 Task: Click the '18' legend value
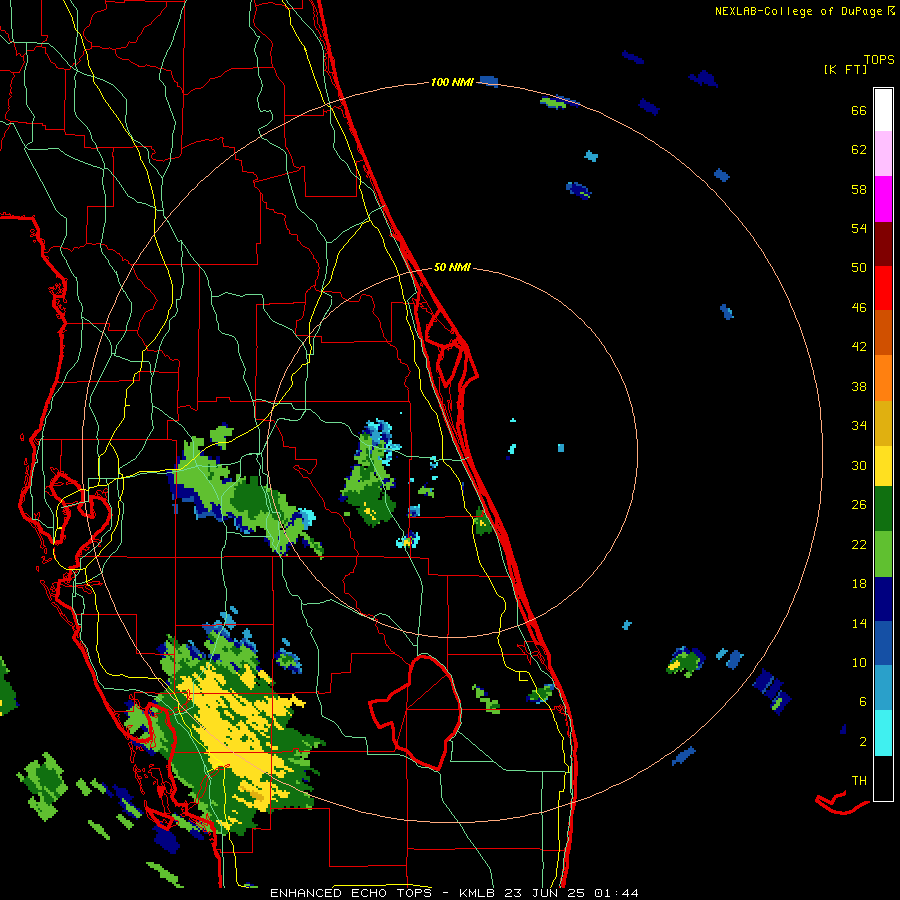[859, 584]
